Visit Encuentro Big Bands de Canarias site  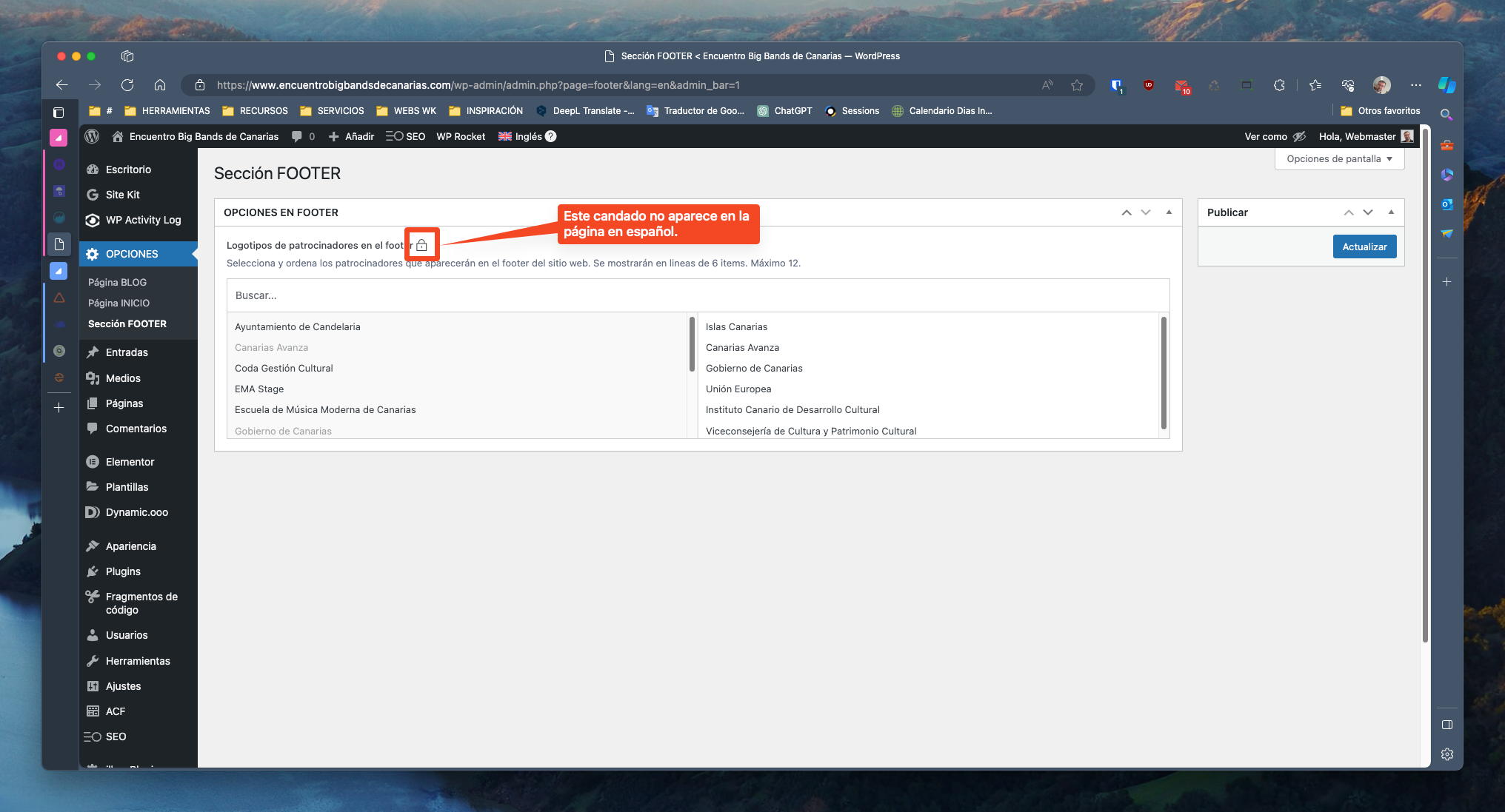coord(196,136)
